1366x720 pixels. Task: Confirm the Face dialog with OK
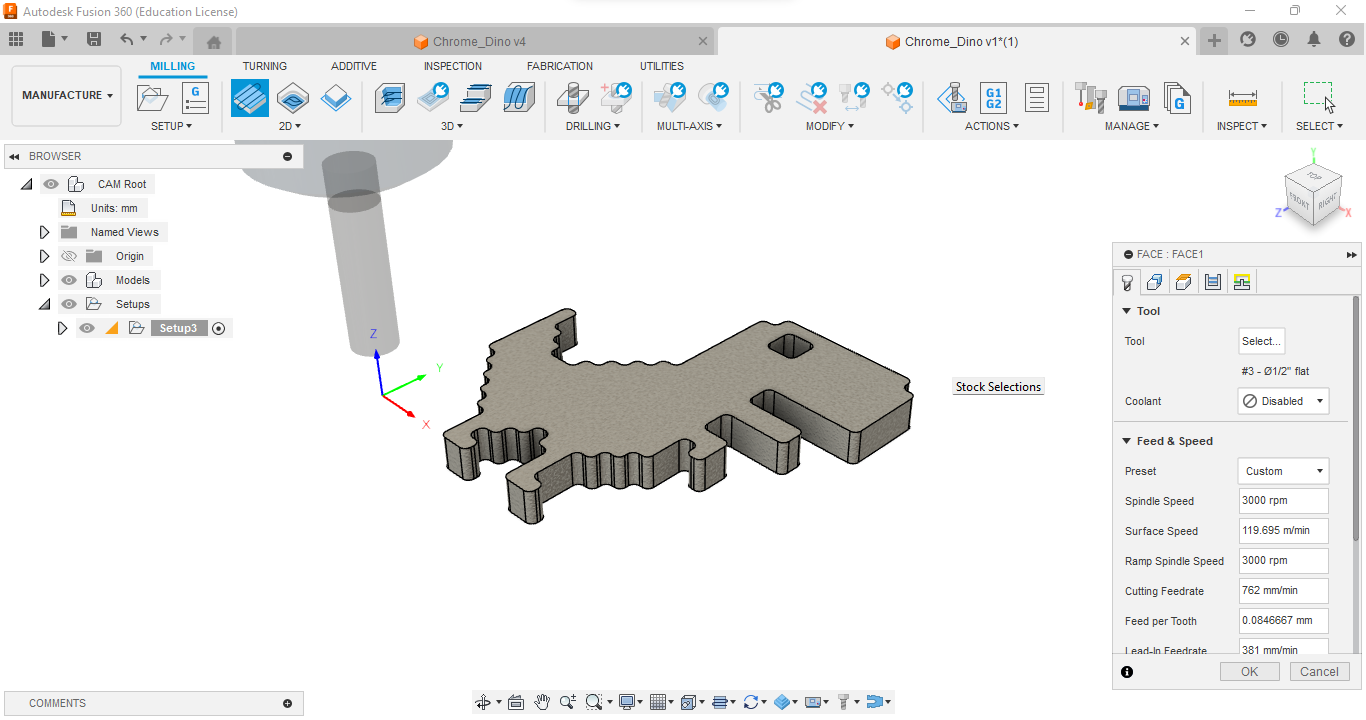[x=1249, y=672]
